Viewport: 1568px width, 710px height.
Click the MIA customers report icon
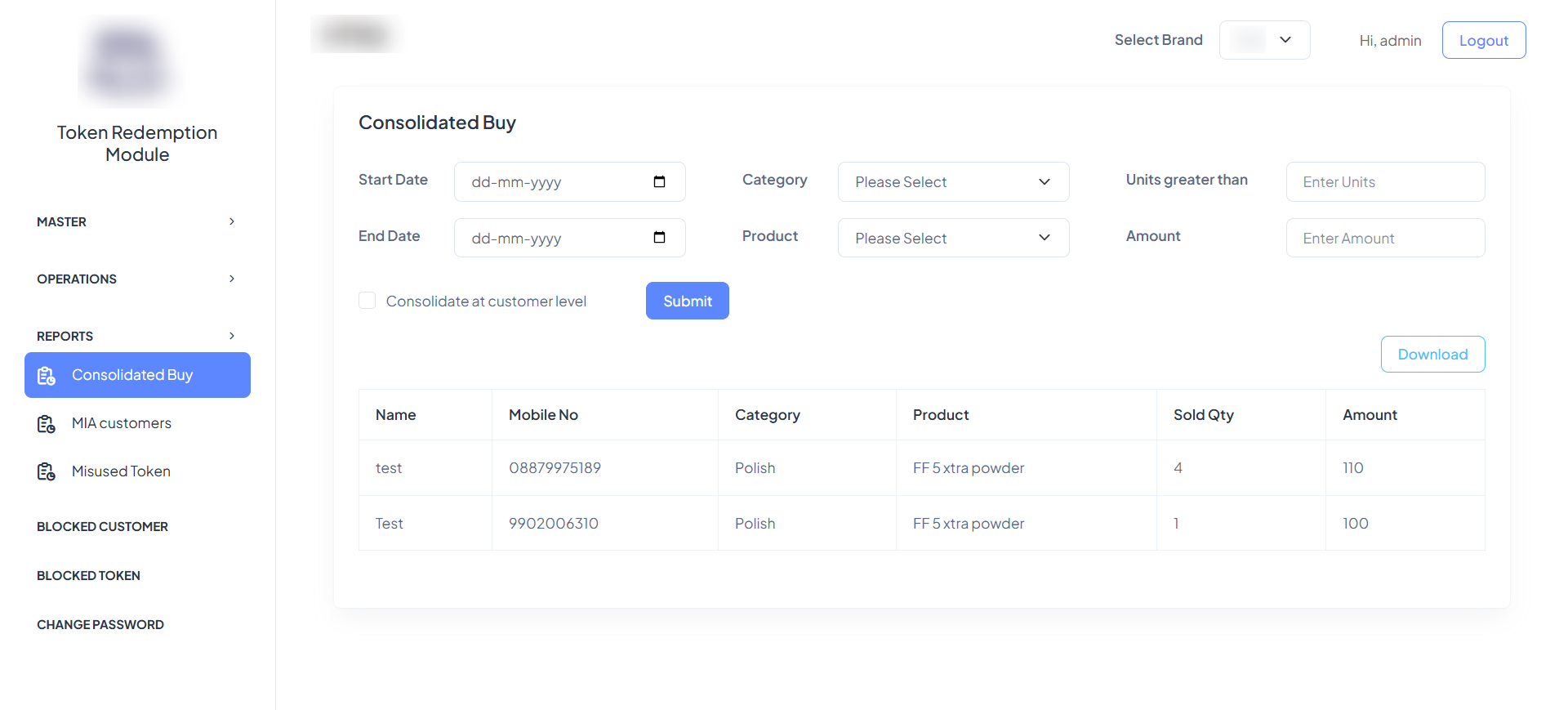pos(47,423)
